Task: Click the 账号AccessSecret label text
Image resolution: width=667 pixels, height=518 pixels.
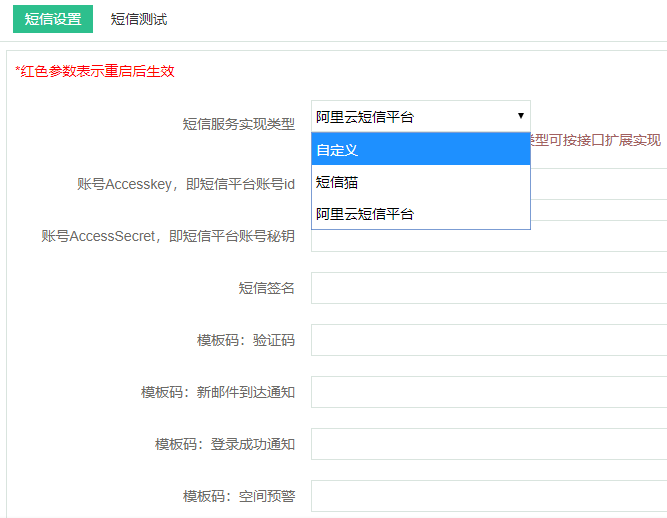Action: coord(168,236)
